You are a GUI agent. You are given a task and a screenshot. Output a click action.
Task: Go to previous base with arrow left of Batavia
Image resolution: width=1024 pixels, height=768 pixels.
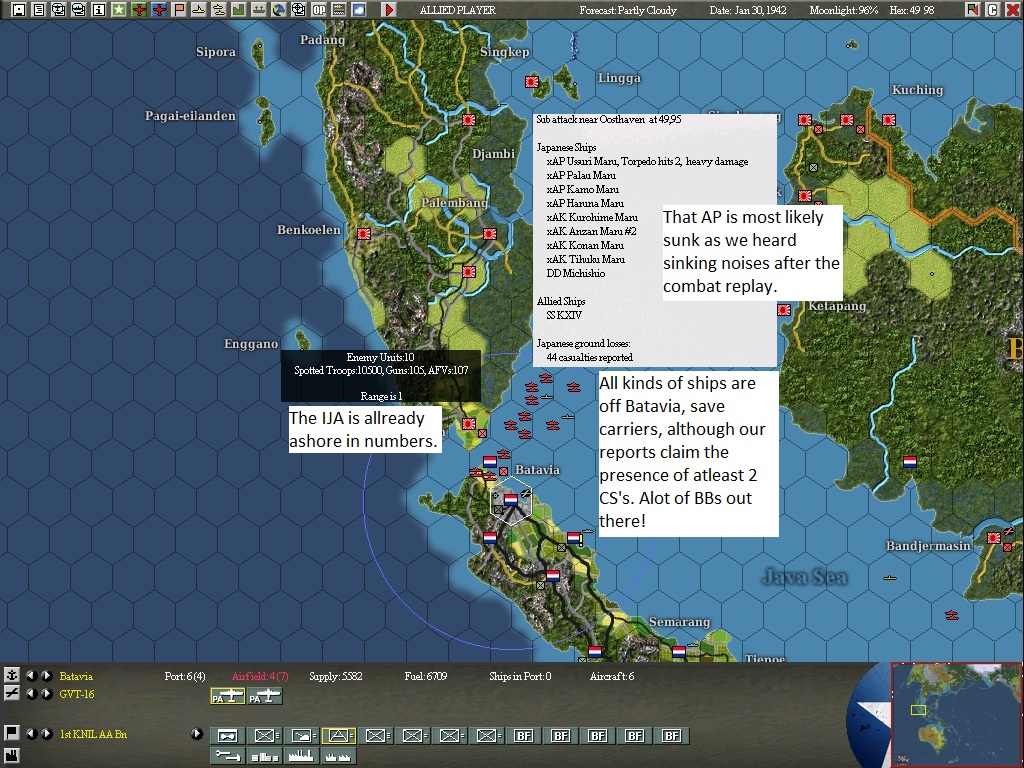31,676
